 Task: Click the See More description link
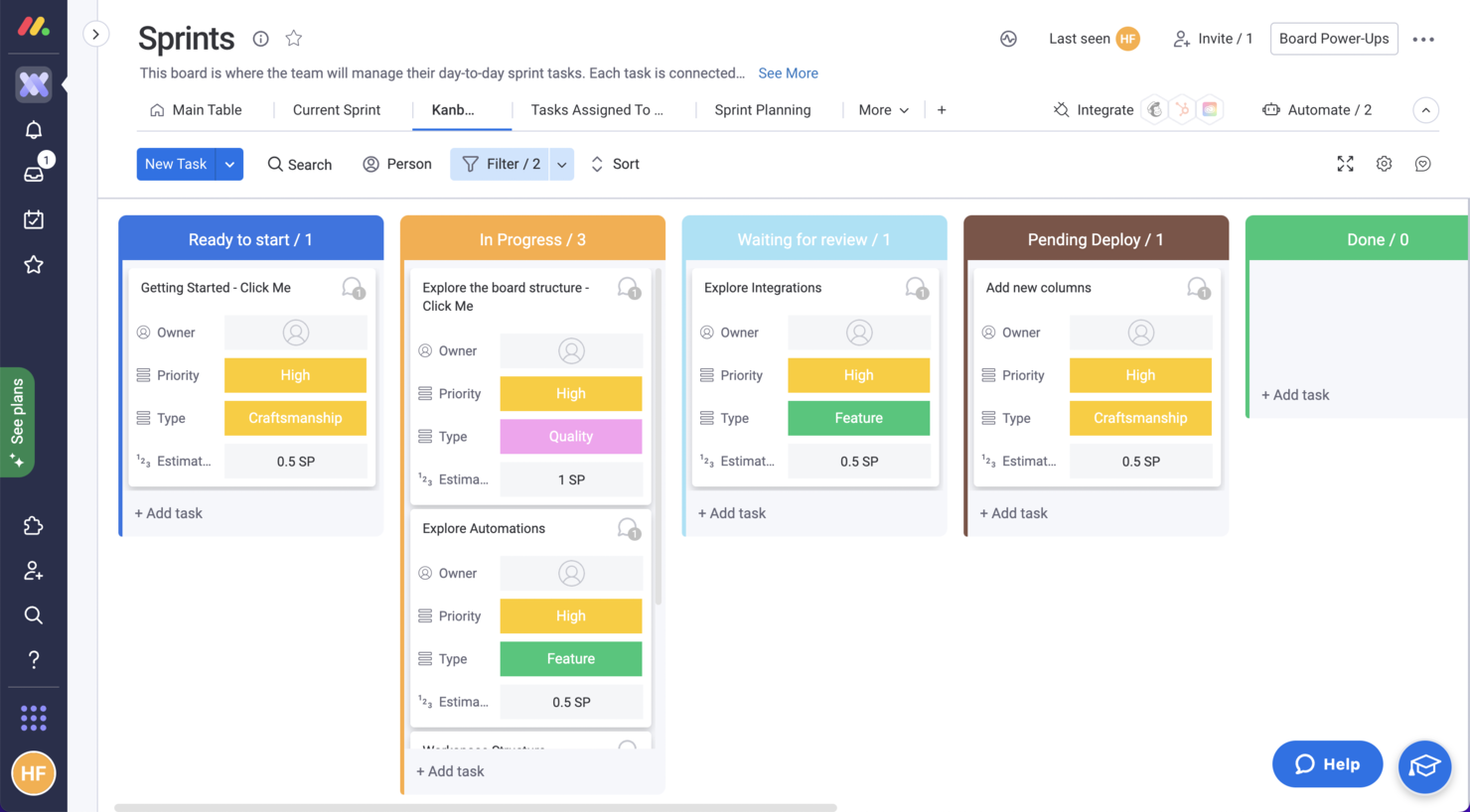click(x=788, y=73)
